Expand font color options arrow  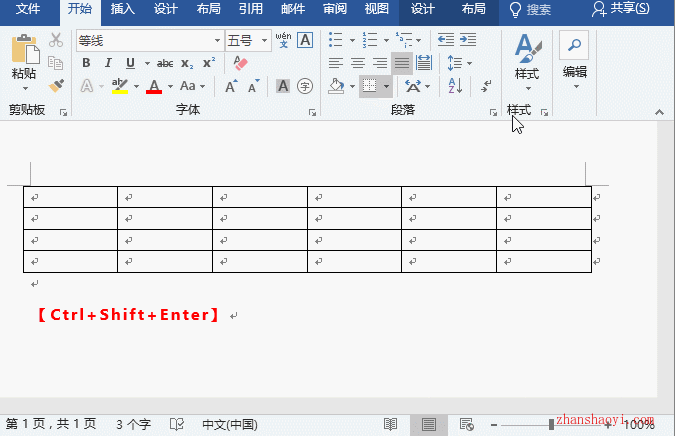(170, 87)
